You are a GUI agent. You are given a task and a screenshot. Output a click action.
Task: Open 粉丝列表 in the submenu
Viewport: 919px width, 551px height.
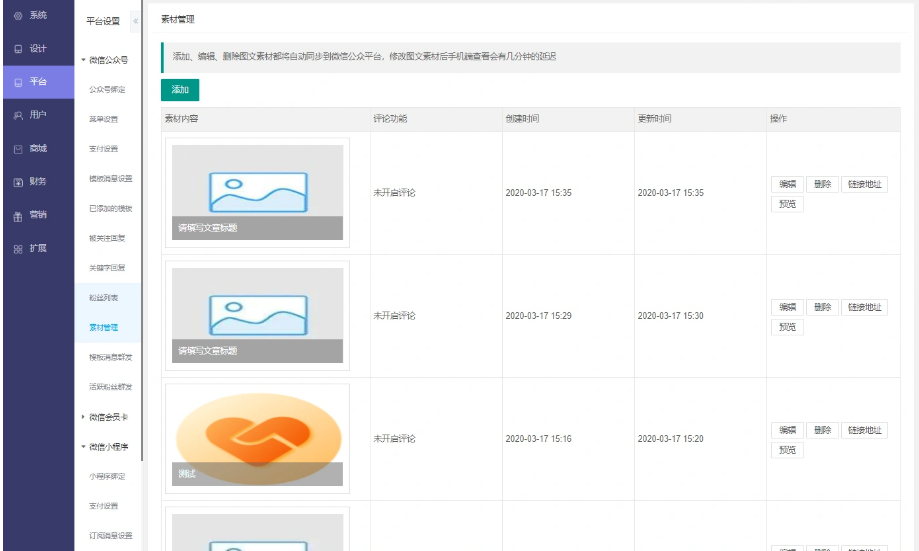click(104, 298)
